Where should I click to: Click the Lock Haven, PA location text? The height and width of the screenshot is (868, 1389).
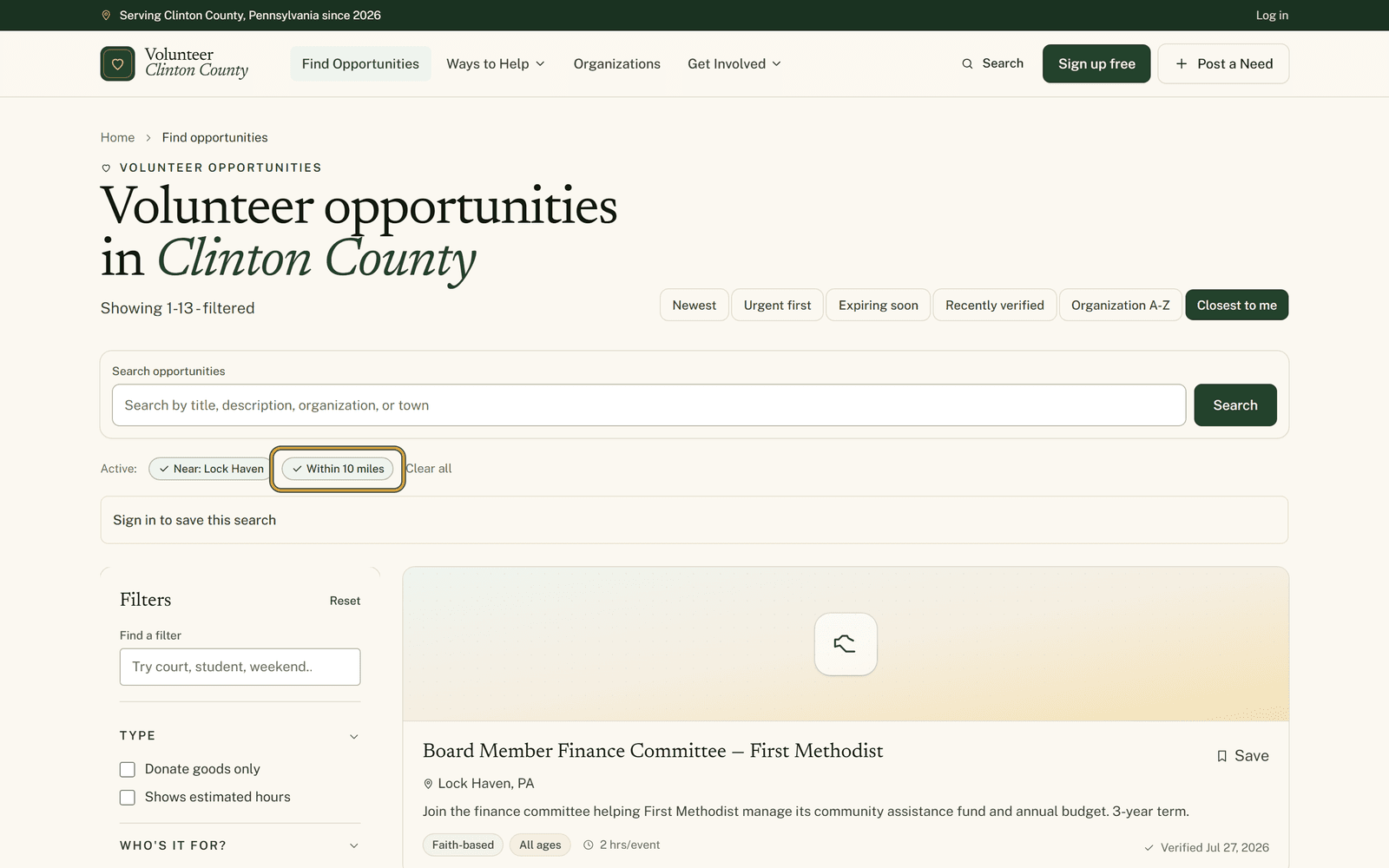click(486, 784)
